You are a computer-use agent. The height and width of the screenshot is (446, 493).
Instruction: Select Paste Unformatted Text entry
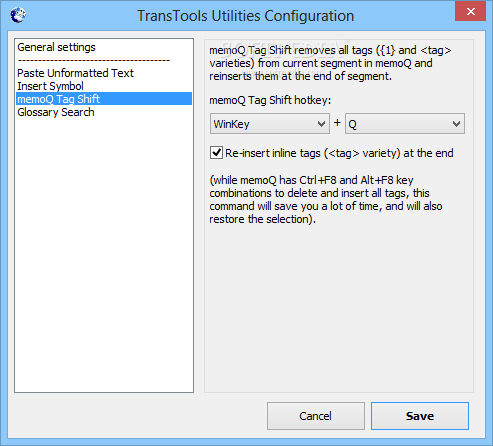tap(75, 73)
